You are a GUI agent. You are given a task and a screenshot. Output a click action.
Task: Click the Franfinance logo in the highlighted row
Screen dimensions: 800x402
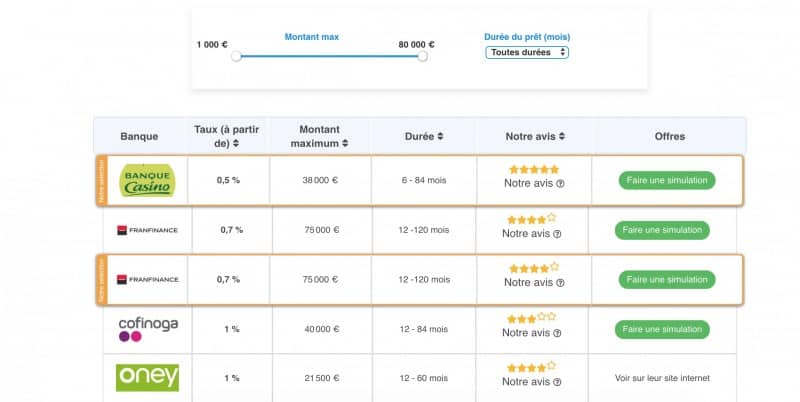point(147,279)
